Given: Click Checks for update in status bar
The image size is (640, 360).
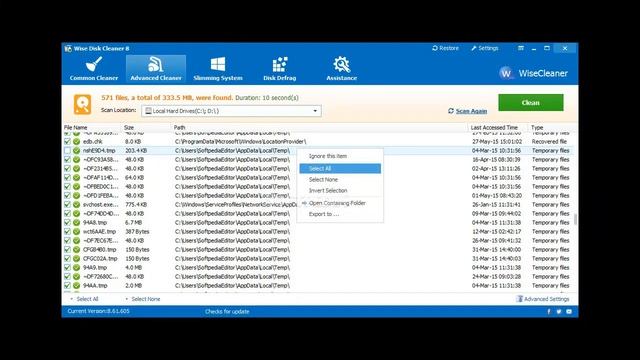Looking at the screenshot, I should tap(227, 311).
